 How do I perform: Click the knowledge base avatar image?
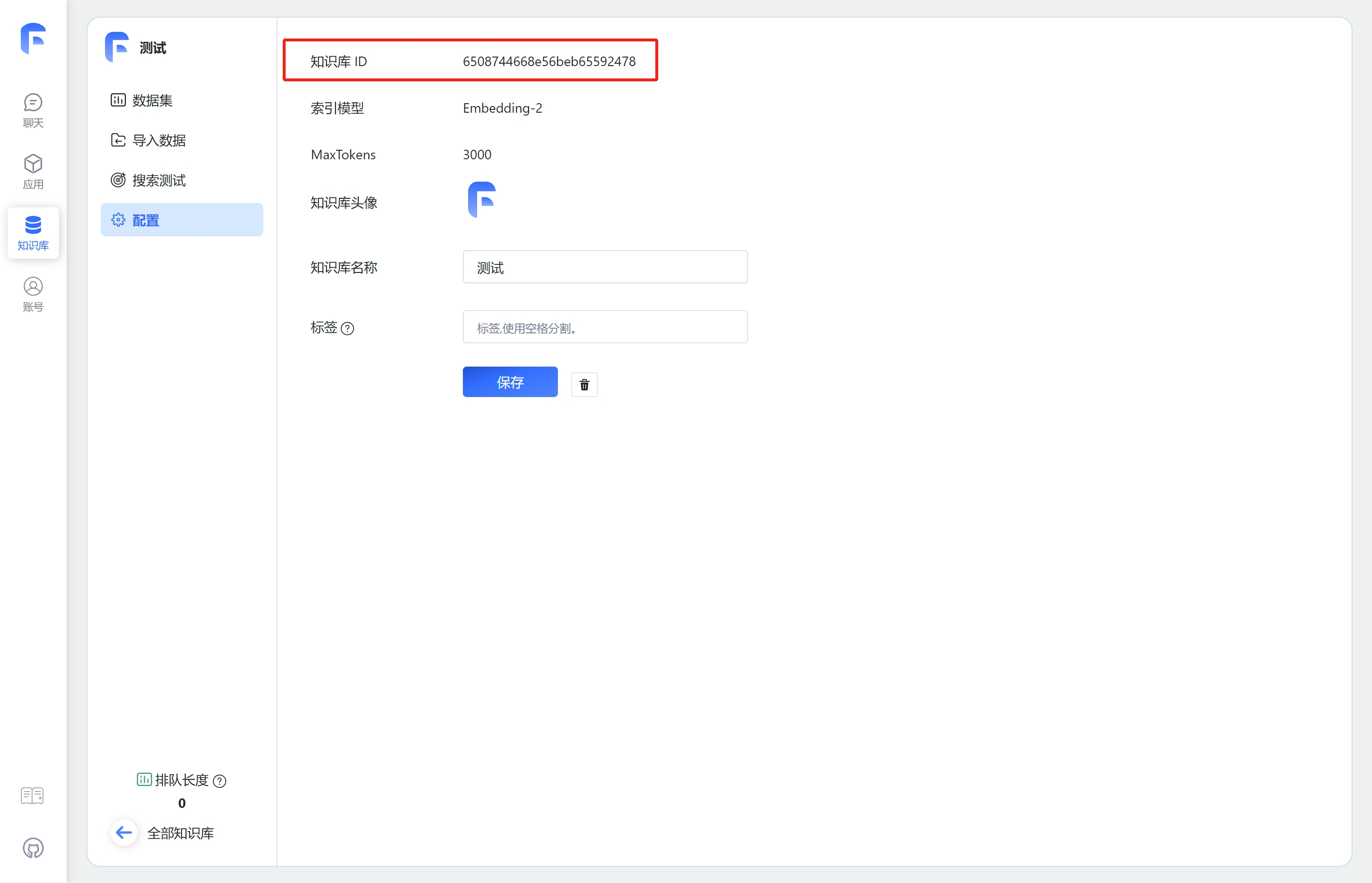[x=481, y=200]
